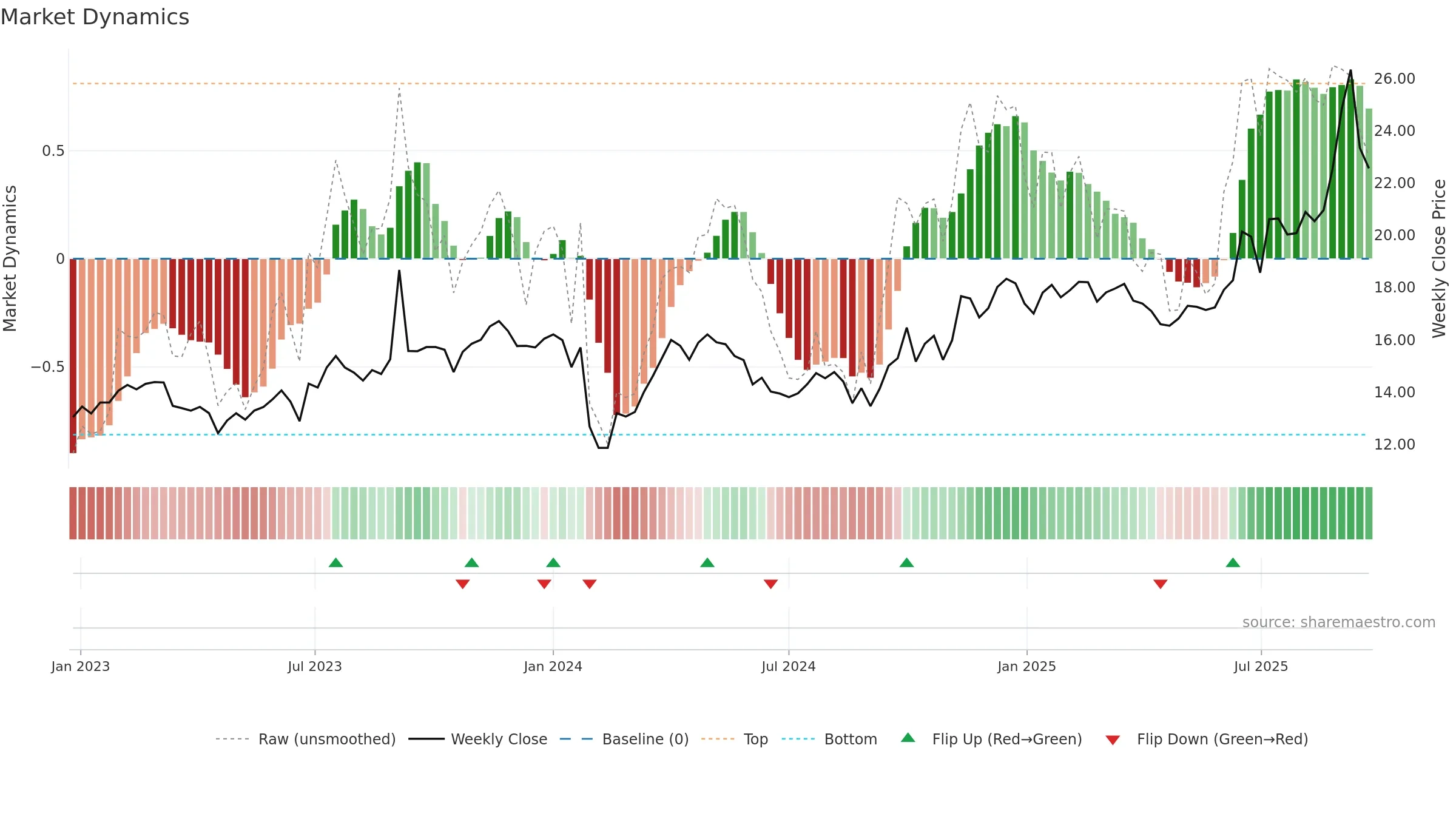Click the 0.5 tick on left axis
1456x819 pixels.
point(53,151)
